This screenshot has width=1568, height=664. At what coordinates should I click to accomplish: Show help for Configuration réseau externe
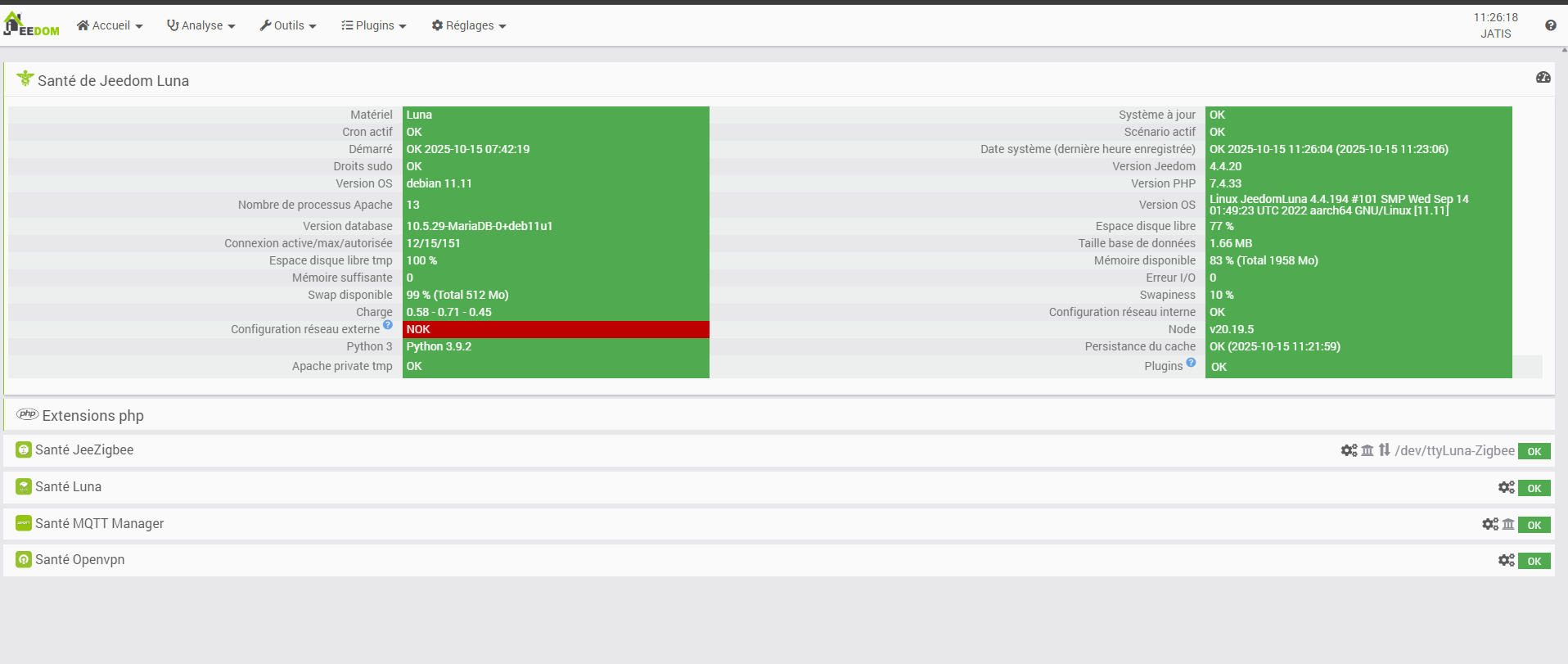click(388, 325)
